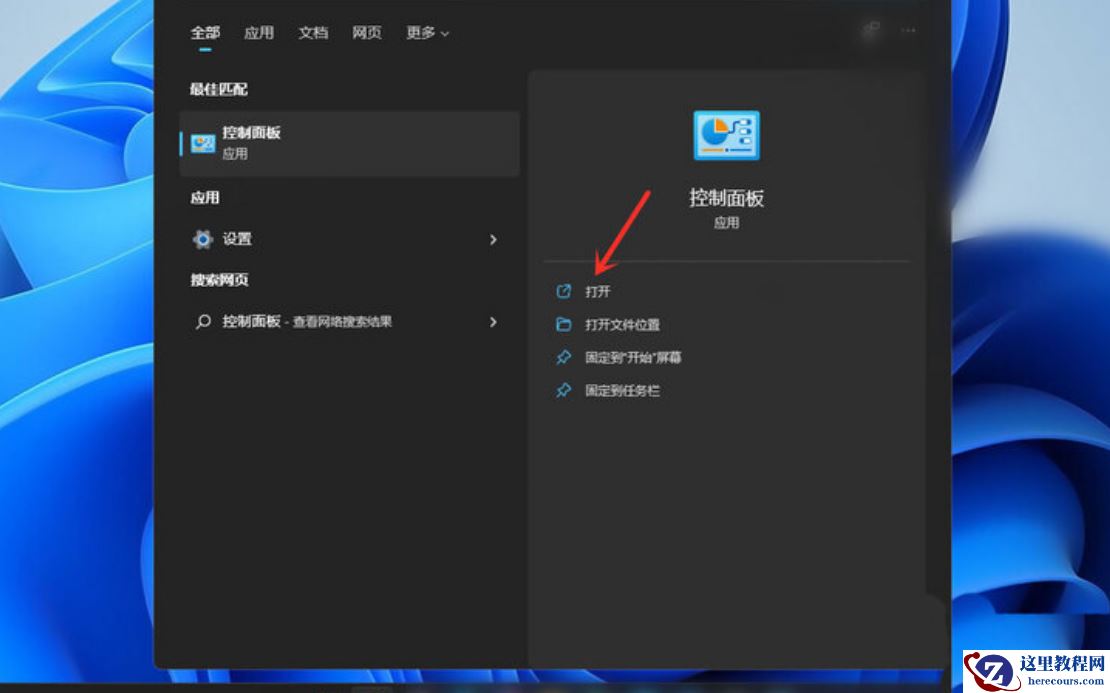Click the open icon beside 打开
1110x693 pixels.
click(x=565, y=291)
